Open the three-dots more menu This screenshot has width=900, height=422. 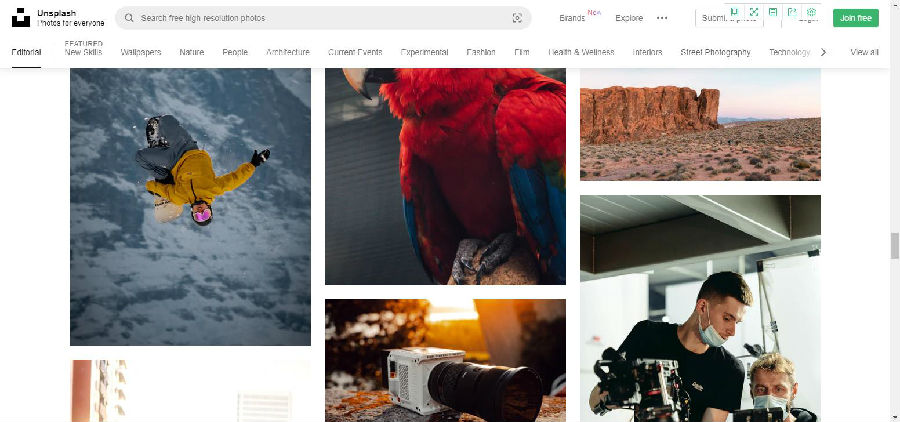coord(662,18)
